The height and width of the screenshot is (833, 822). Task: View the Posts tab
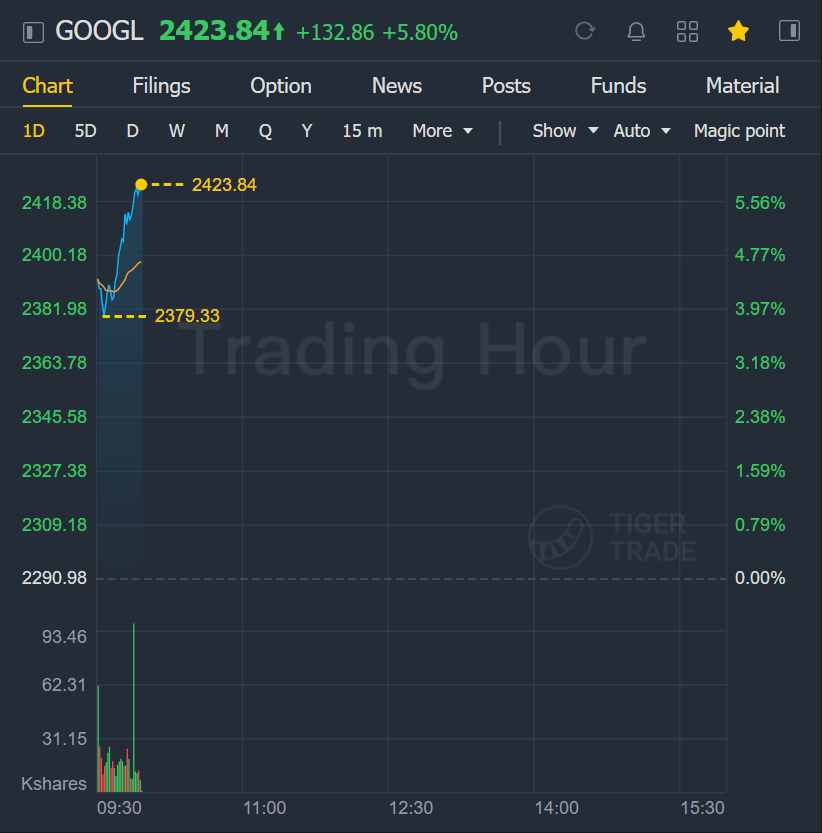click(506, 86)
